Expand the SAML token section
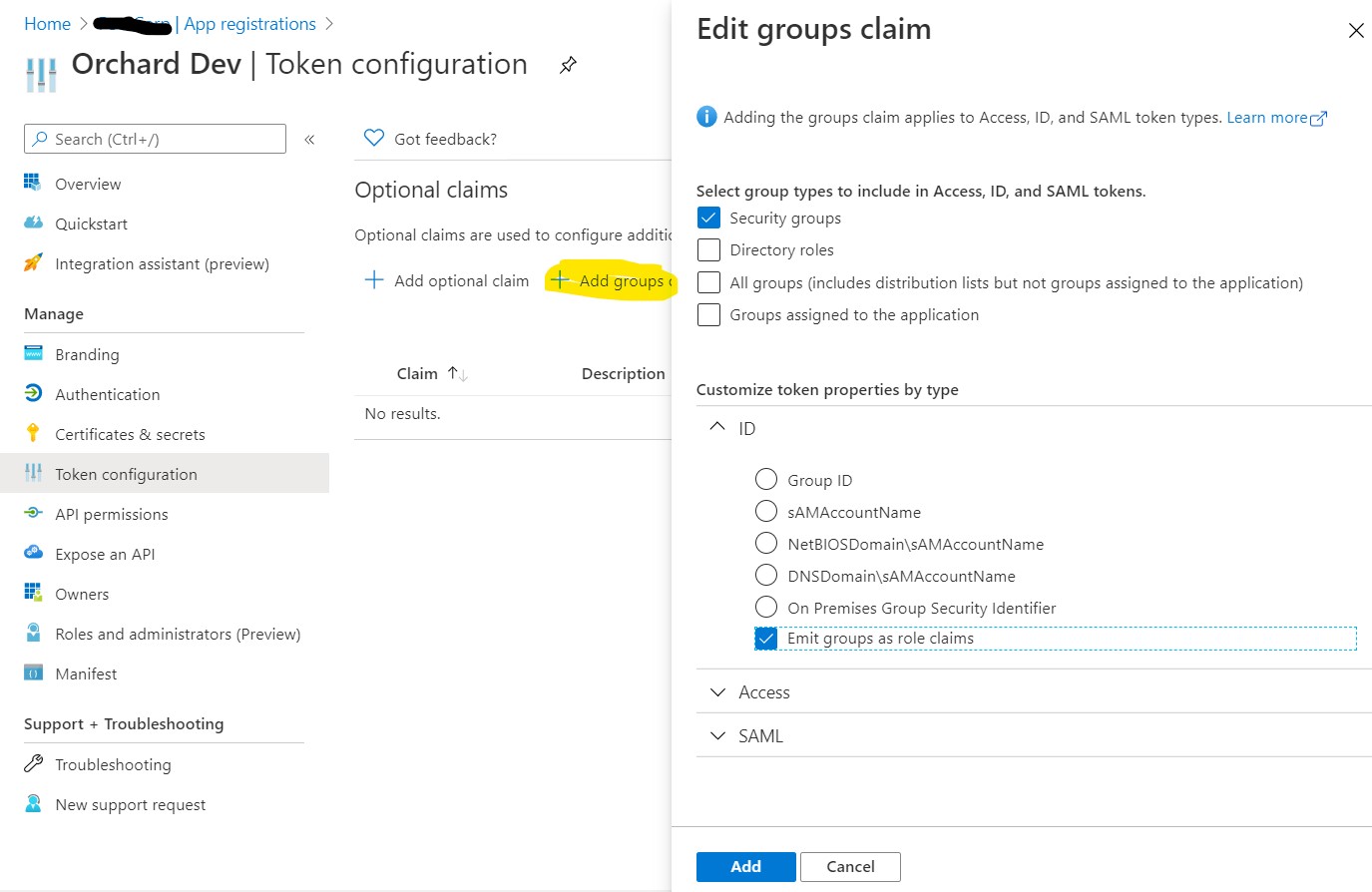Screen dimensions: 1372x892 click(x=717, y=735)
